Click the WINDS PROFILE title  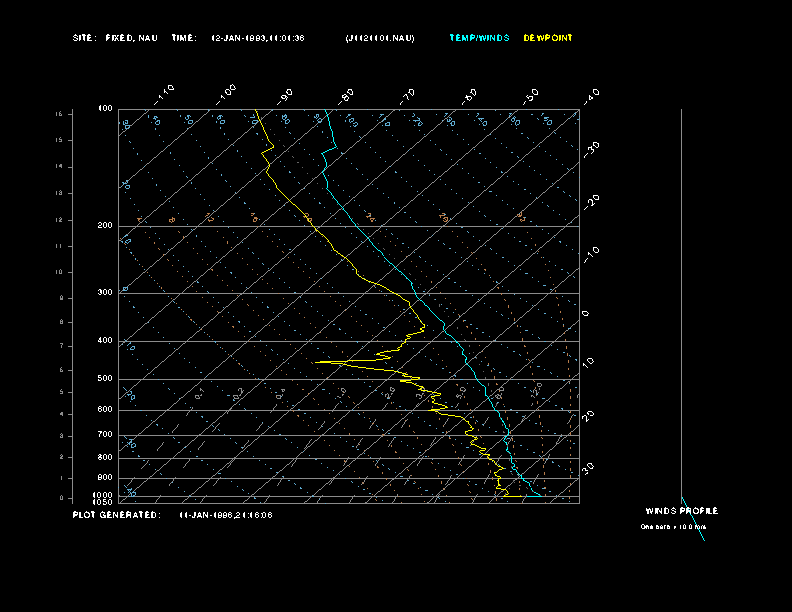pyautogui.click(x=681, y=511)
